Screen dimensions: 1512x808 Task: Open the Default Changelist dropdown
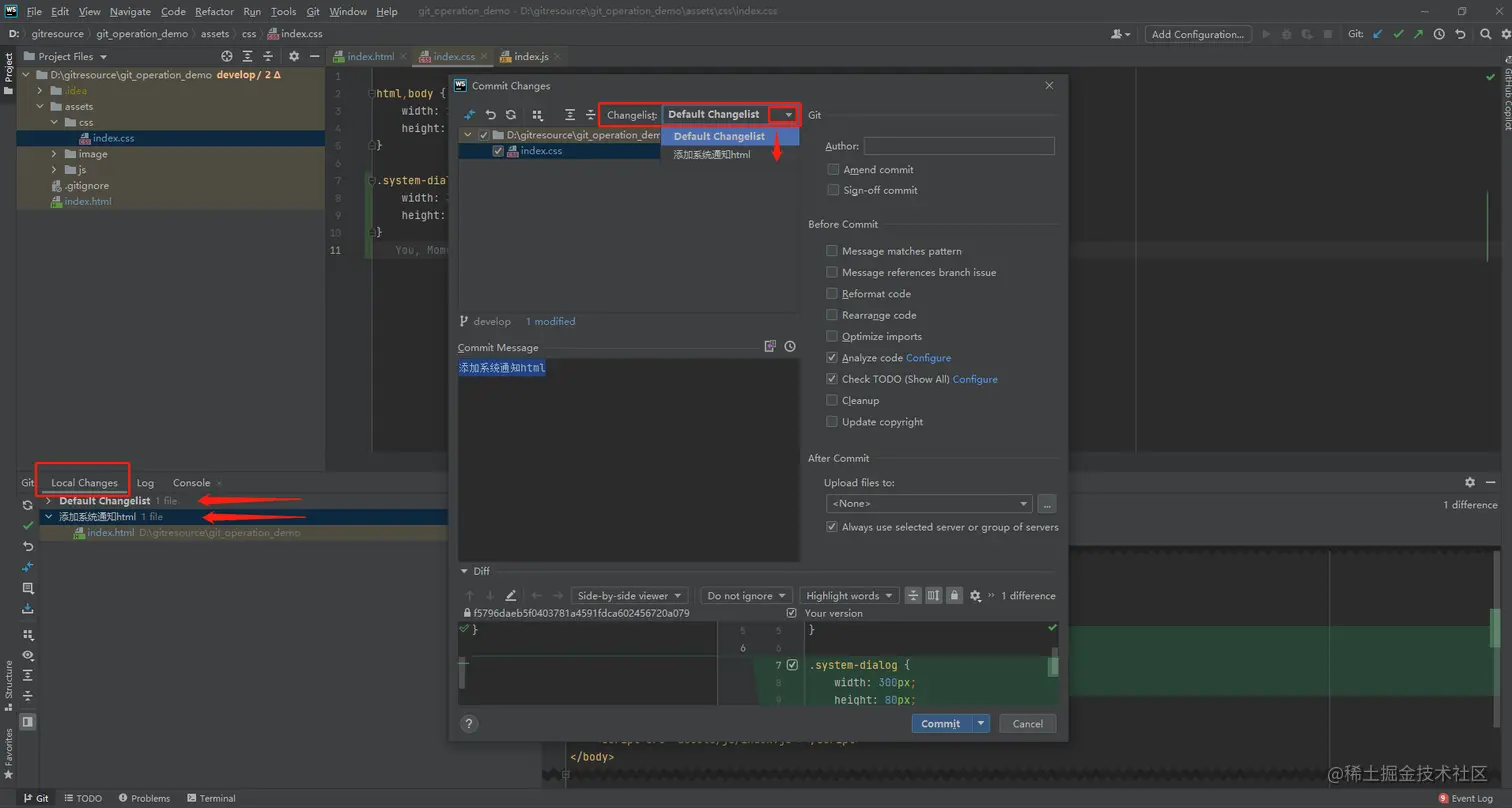[x=786, y=114]
